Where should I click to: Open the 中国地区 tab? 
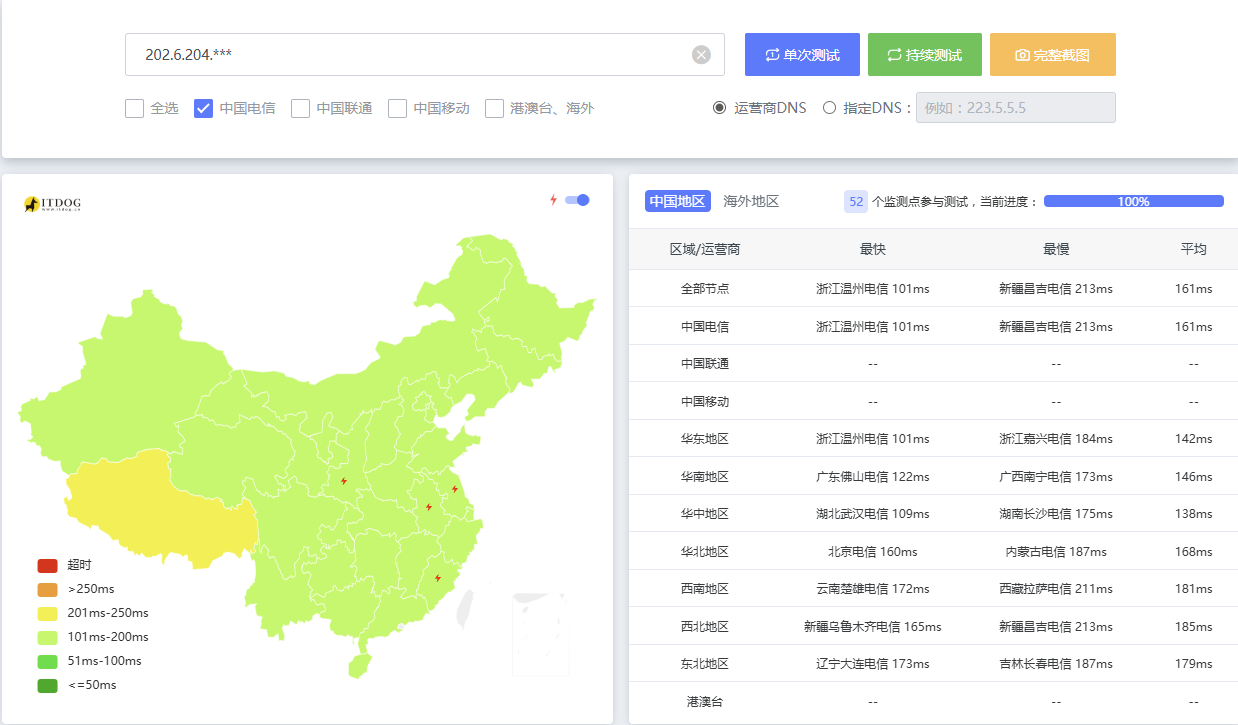pos(677,201)
